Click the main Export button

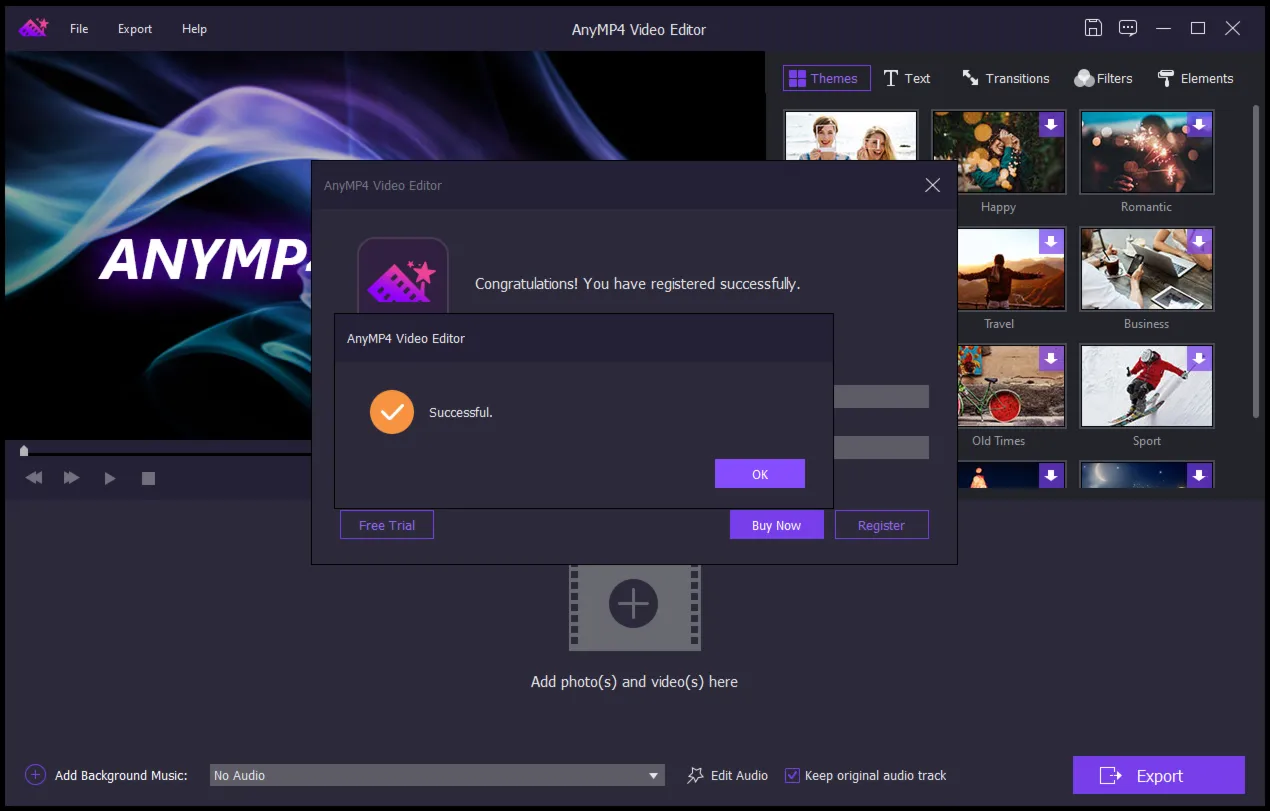point(1158,775)
